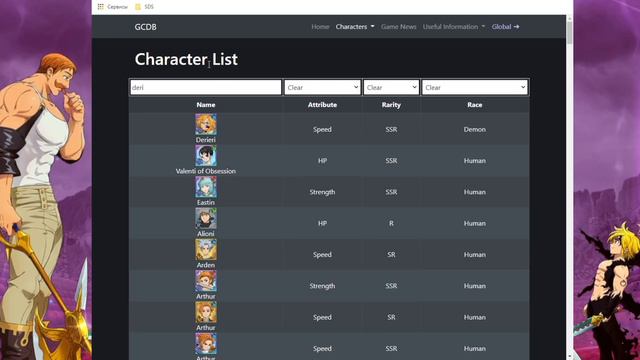This screenshot has height=360, width=640.
Task: Click the R rarity cell for Alioni
Action: [x=391, y=223]
